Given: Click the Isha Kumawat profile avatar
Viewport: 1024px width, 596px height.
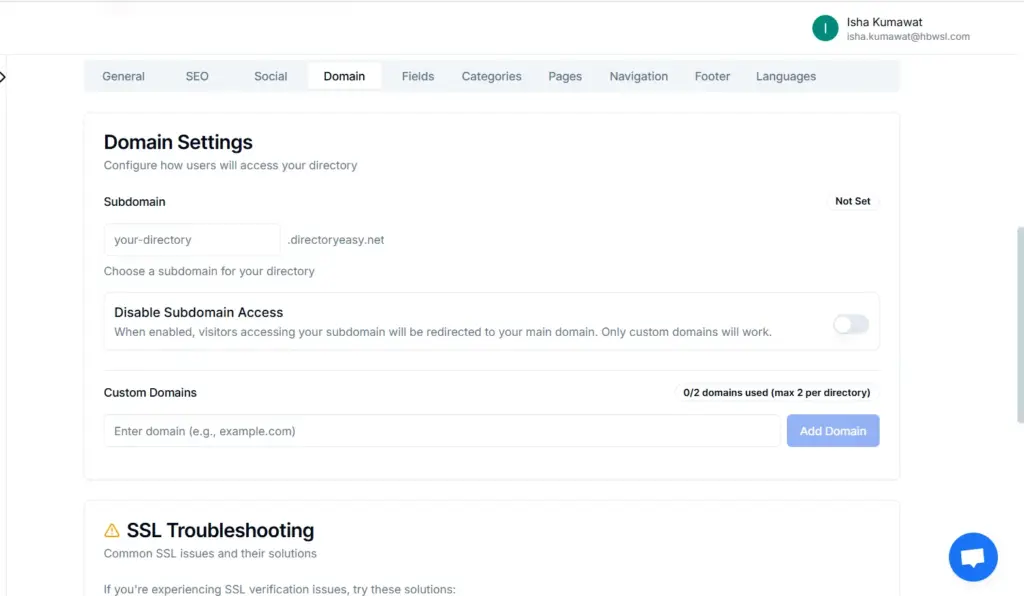Looking at the screenshot, I should (824, 28).
